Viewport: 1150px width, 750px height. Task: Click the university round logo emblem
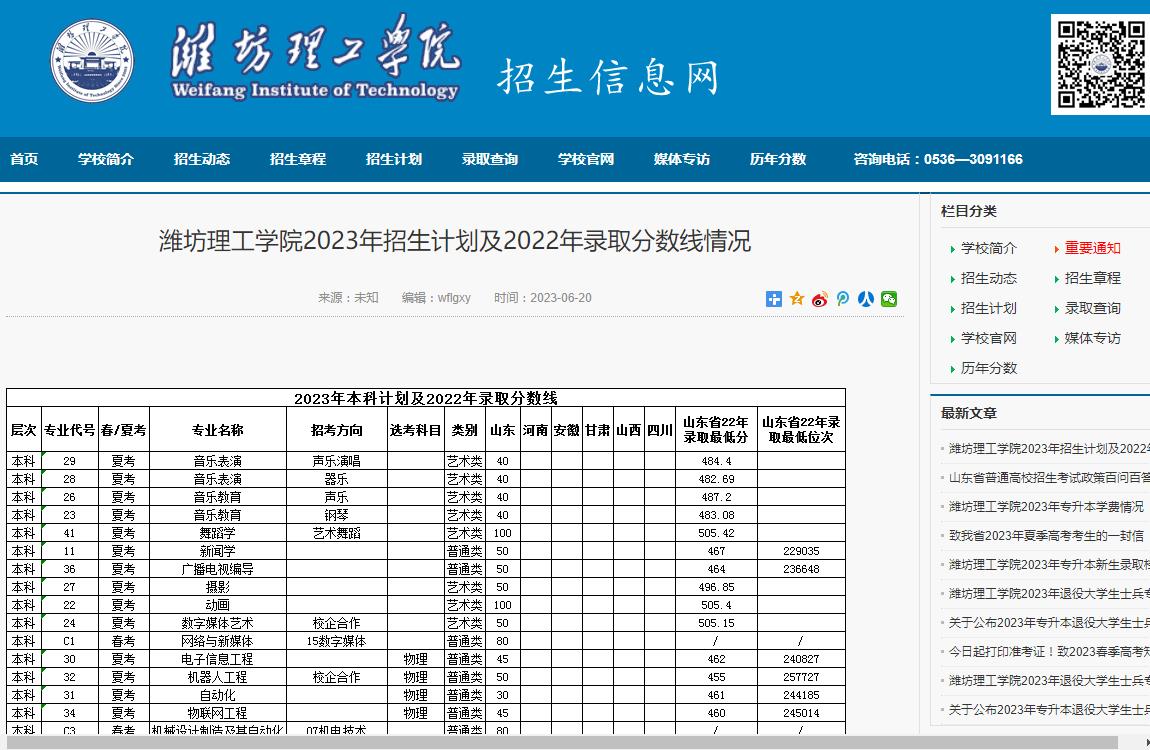click(92, 61)
